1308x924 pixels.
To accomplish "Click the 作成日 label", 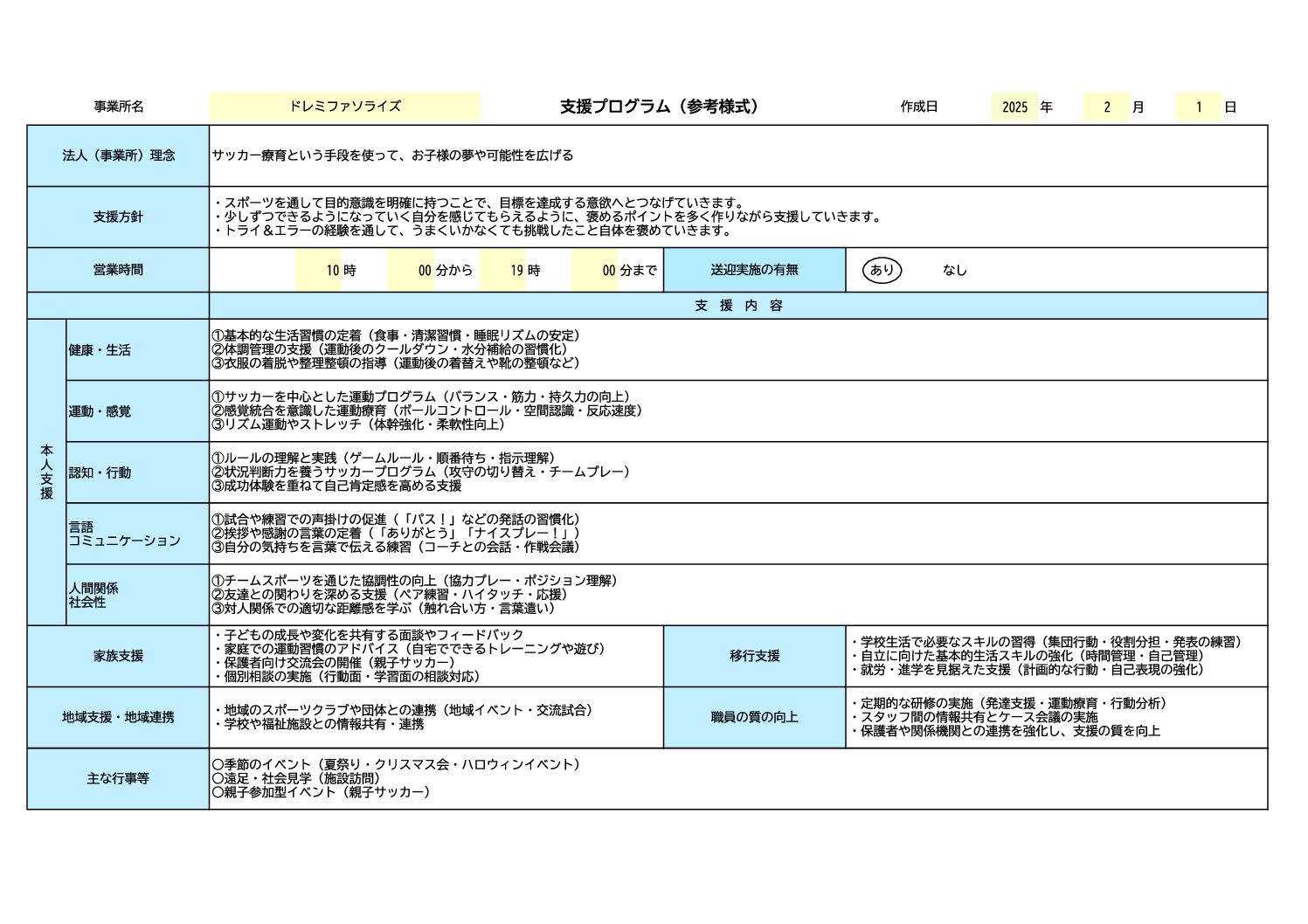I will 919,107.
